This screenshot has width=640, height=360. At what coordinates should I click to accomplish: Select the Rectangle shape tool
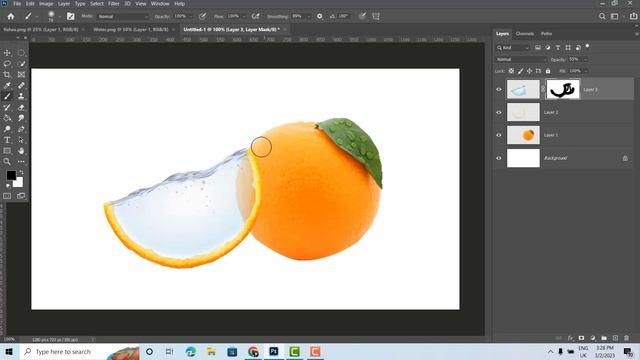point(7,151)
